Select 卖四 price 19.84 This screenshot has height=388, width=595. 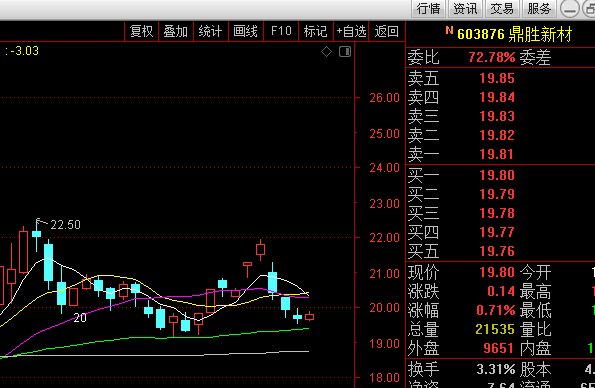(497, 97)
